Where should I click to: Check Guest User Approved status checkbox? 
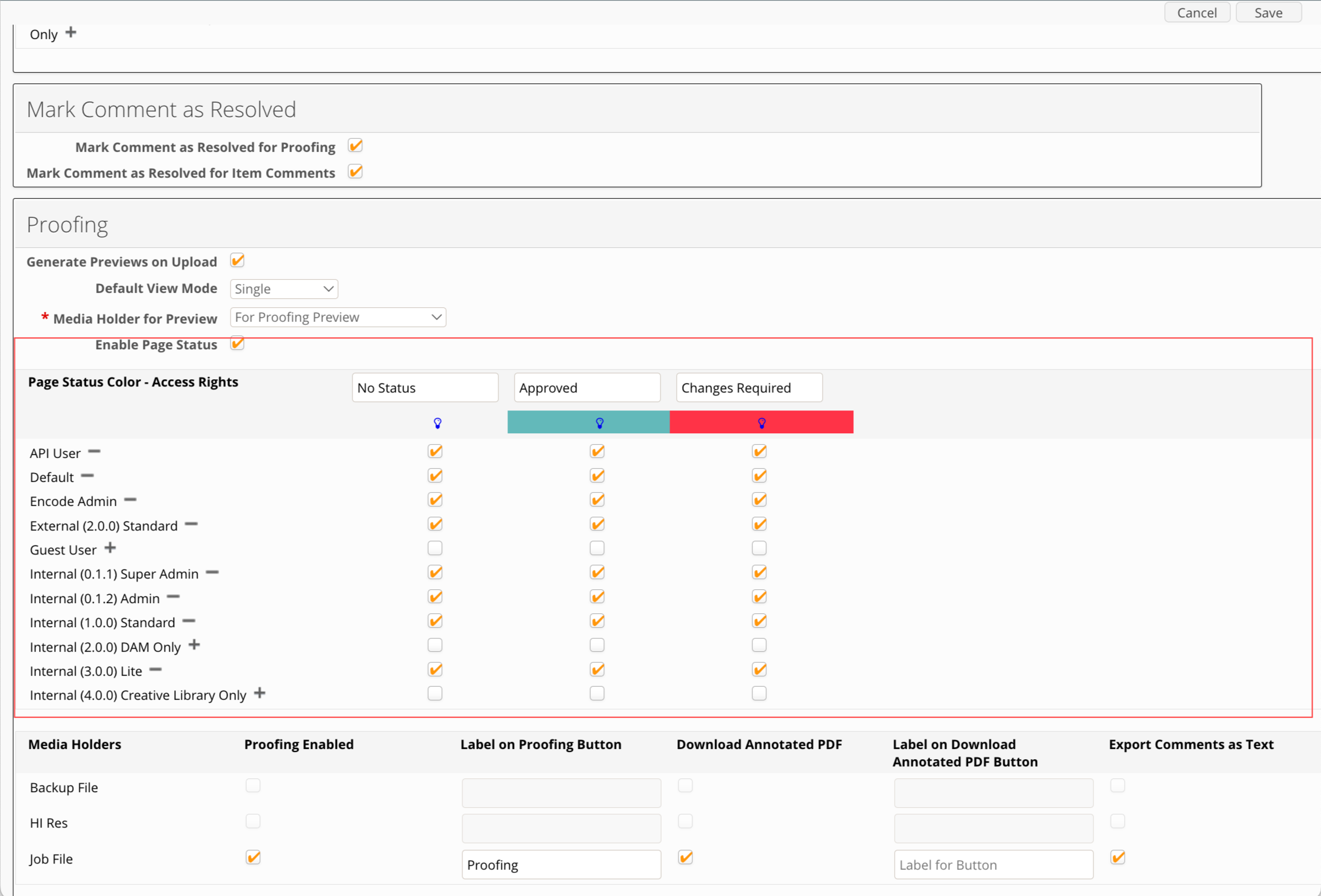[597, 548]
